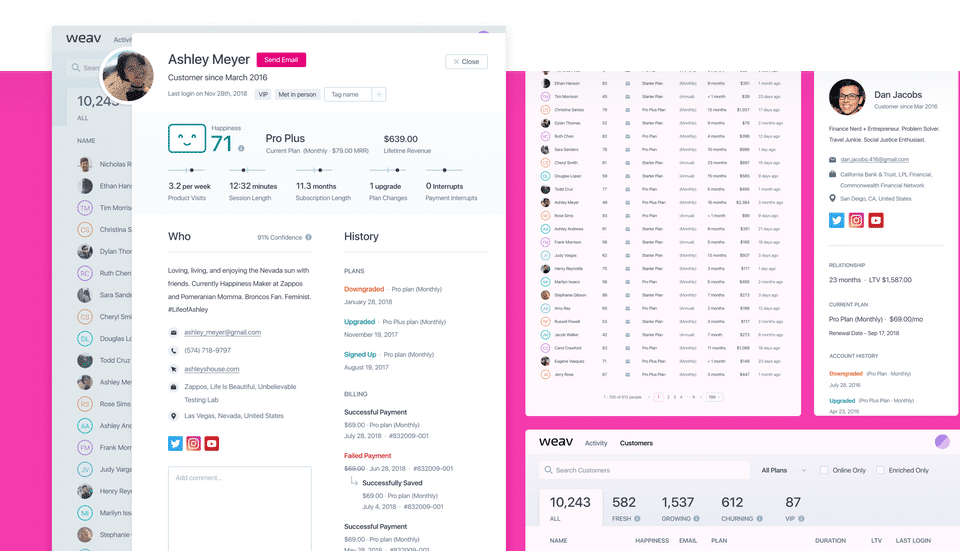
Task: Open the All Plans dropdown
Action: coord(784,470)
